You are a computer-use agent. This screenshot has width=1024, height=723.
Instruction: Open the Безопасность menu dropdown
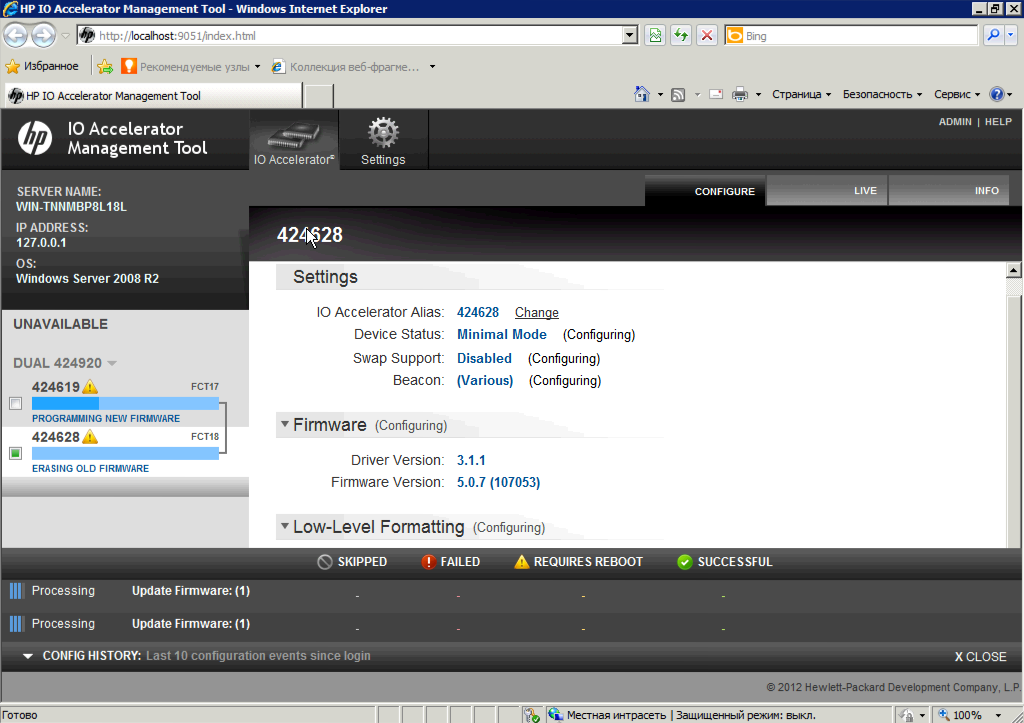(x=882, y=94)
